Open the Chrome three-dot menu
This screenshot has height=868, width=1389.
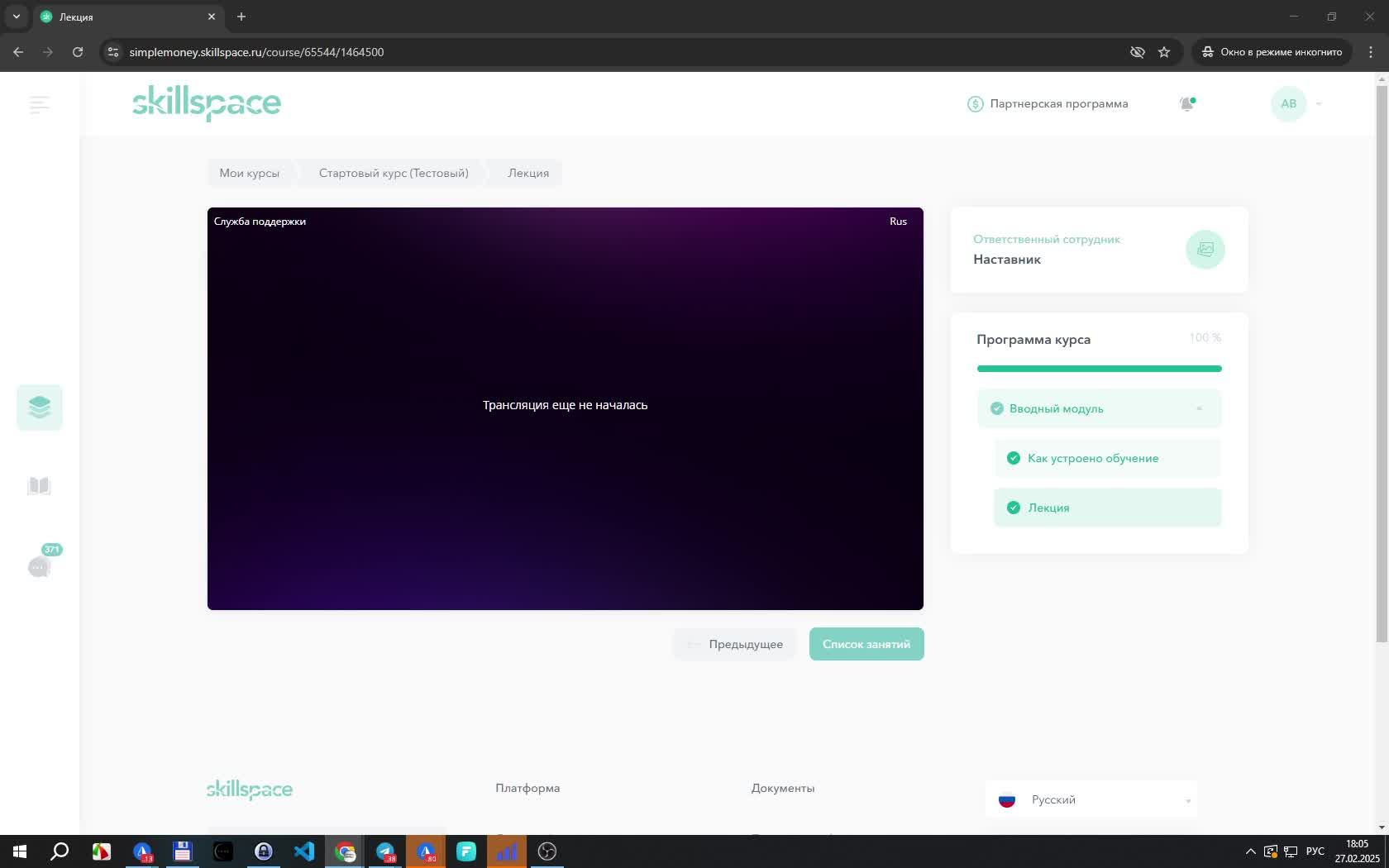pyautogui.click(x=1371, y=52)
